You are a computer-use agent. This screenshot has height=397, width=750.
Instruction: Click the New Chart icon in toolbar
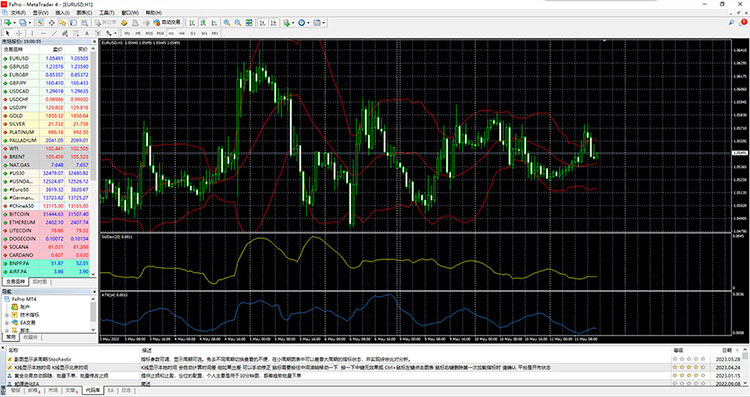(x=8, y=22)
